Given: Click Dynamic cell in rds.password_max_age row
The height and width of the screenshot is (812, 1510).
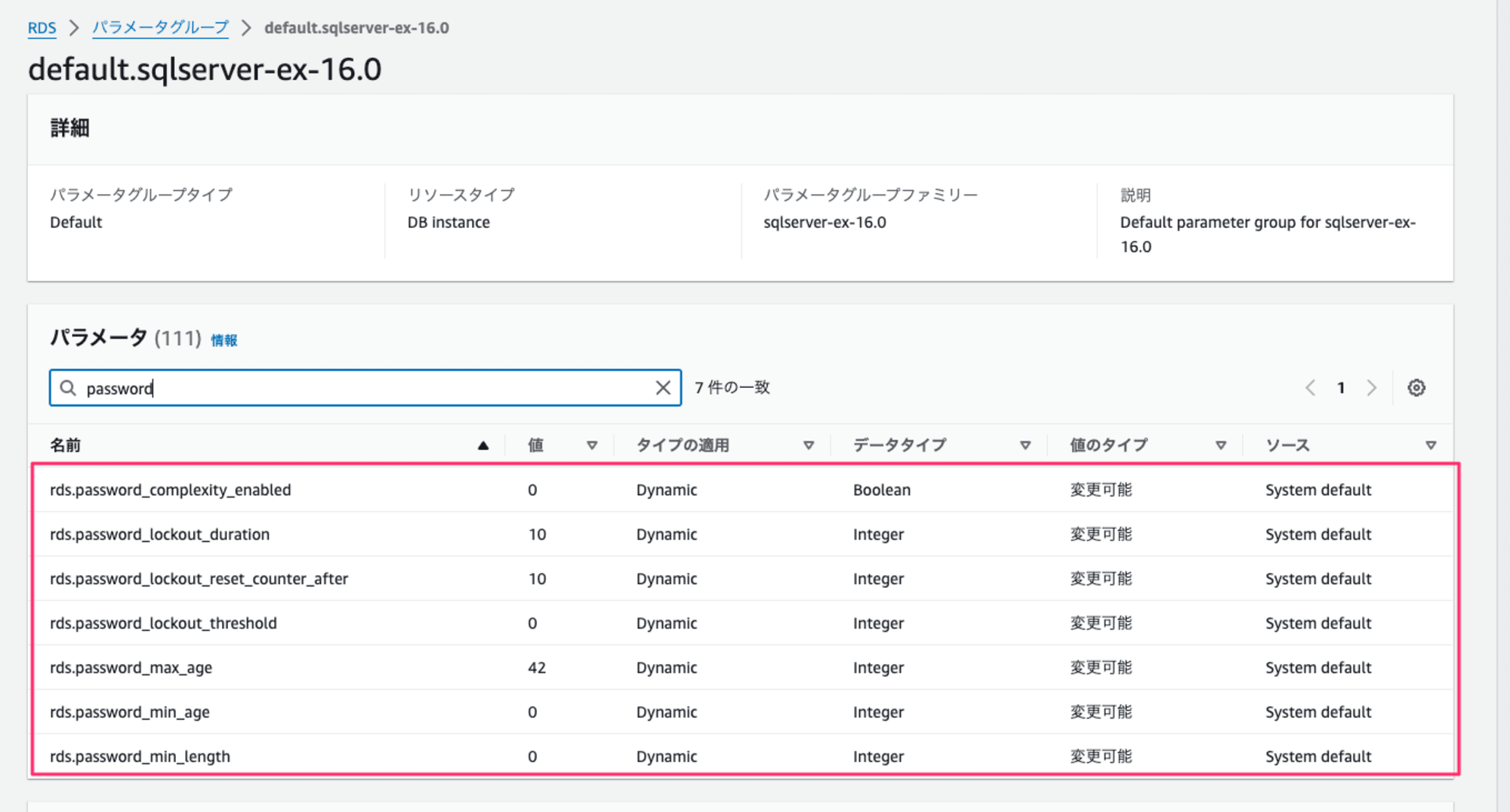Looking at the screenshot, I should coord(667,668).
